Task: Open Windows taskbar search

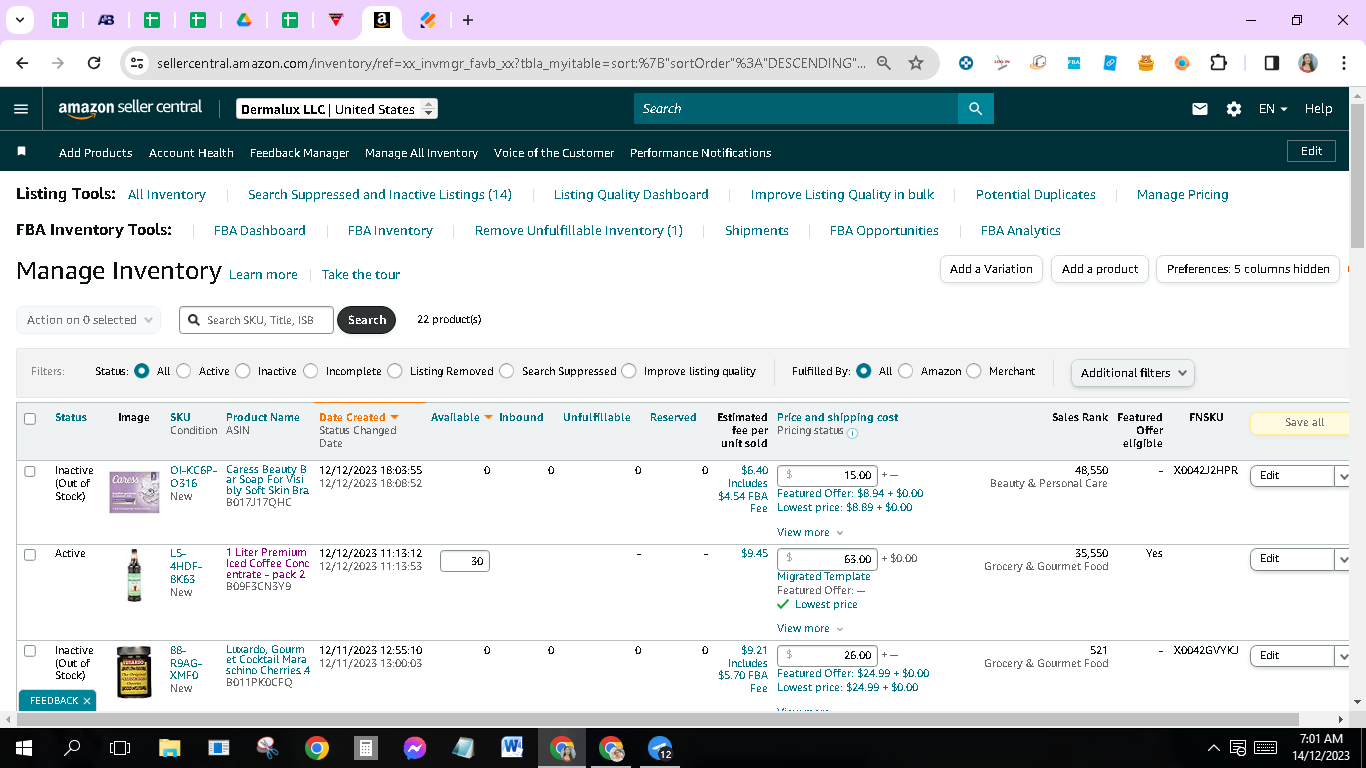Action: 72,747
